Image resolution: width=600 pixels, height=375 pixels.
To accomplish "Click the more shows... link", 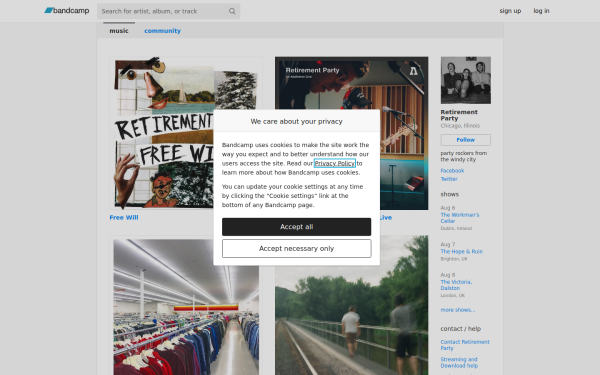I will point(458,310).
